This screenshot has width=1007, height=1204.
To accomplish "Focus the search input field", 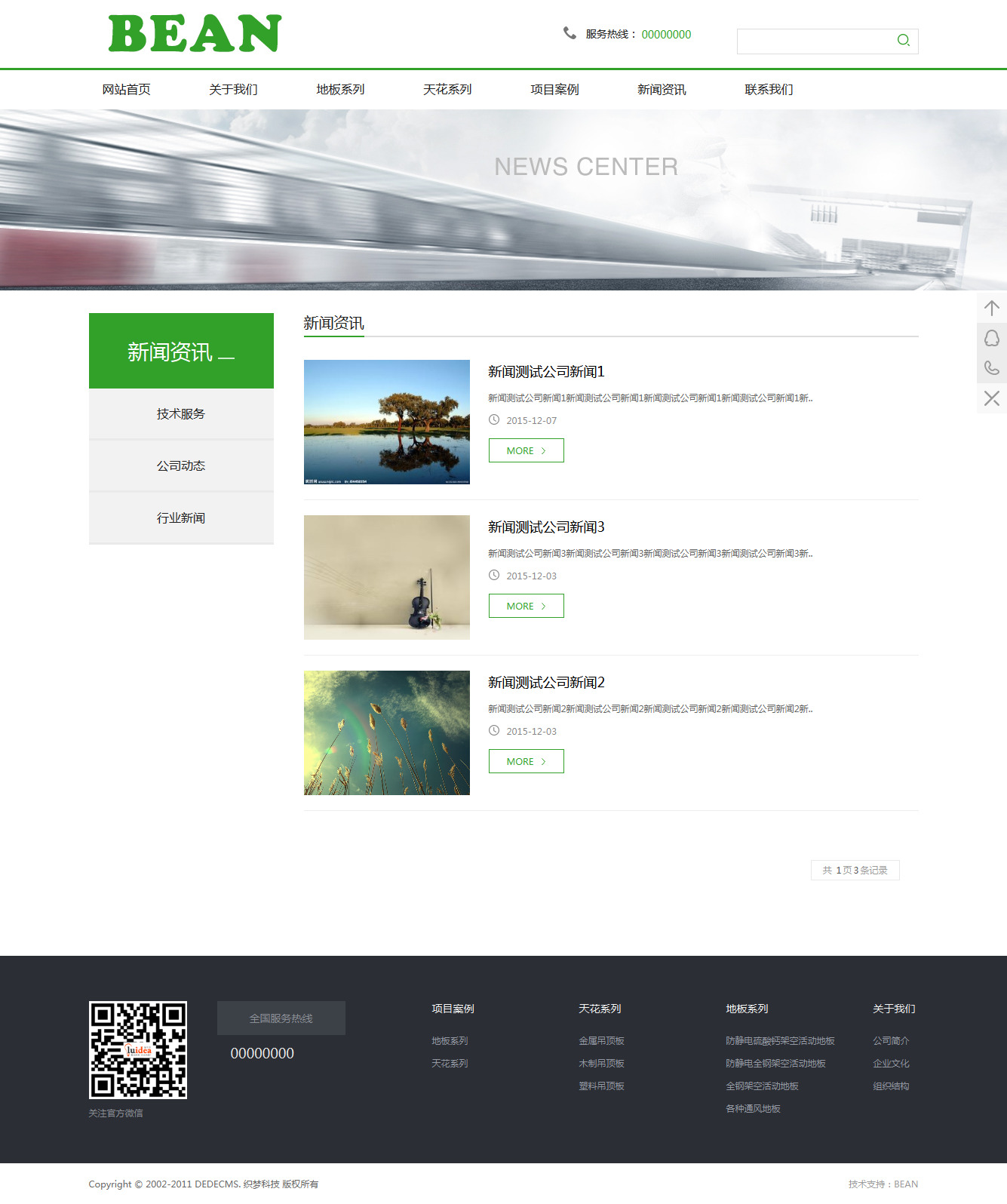I will point(813,41).
